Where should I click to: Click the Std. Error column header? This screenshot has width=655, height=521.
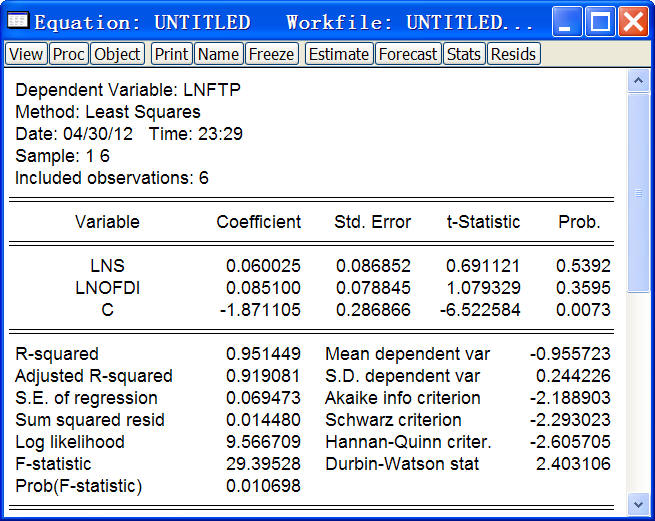[373, 222]
